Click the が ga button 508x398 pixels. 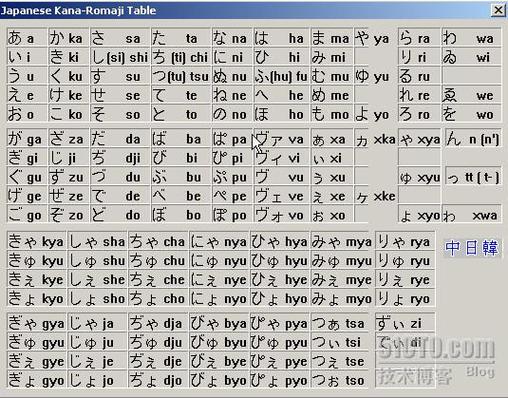[x=27, y=139]
